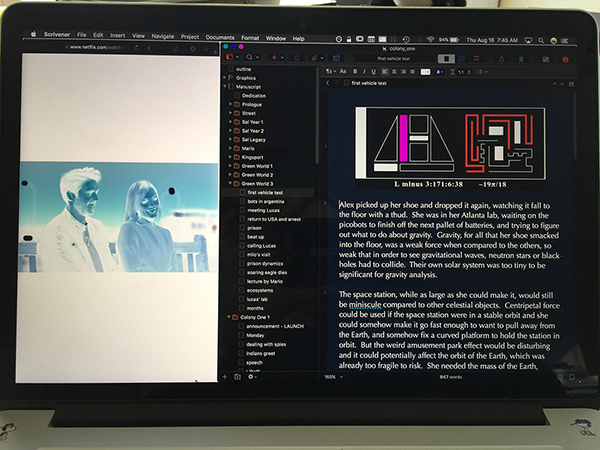Open the orange Inspector info icon
The image size is (600, 450).
565,60
